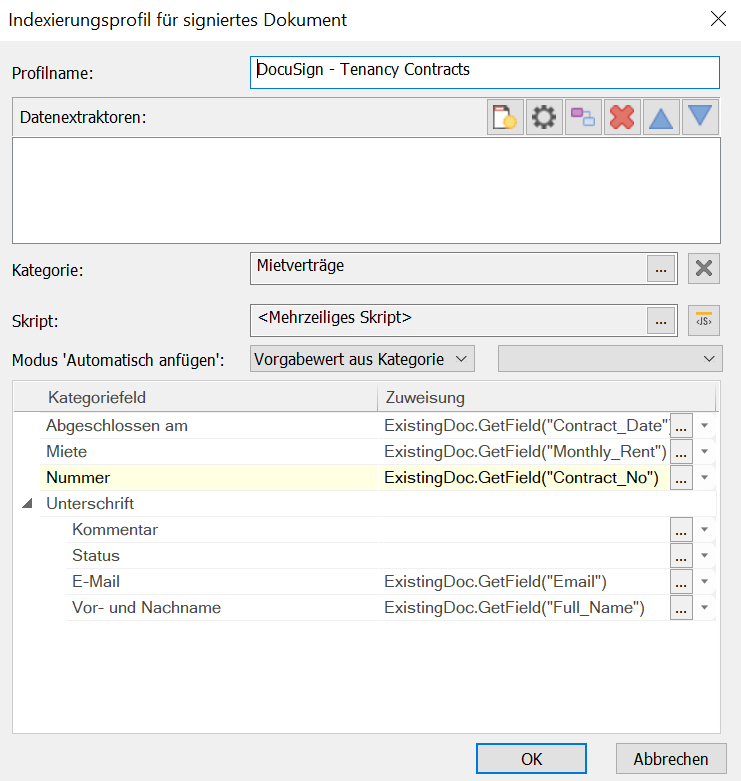The width and height of the screenshot is (741, 781).
Task: Open the JS script editor icon
Action: [704, 320]
